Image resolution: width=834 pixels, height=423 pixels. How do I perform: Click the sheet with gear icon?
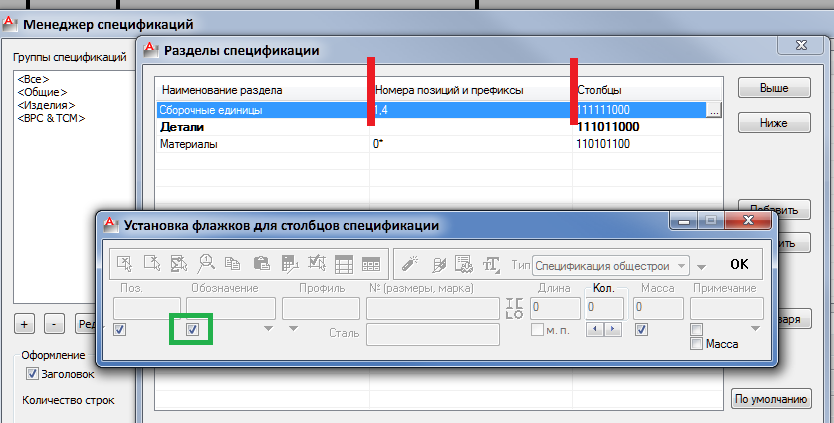464,264
